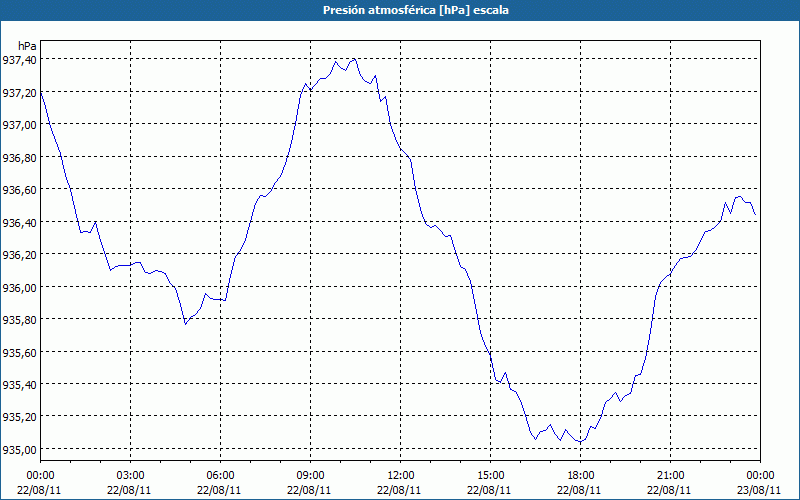Click the 21:00 time axis label
The width and height of the screenshot is (800, 500).
670,475
